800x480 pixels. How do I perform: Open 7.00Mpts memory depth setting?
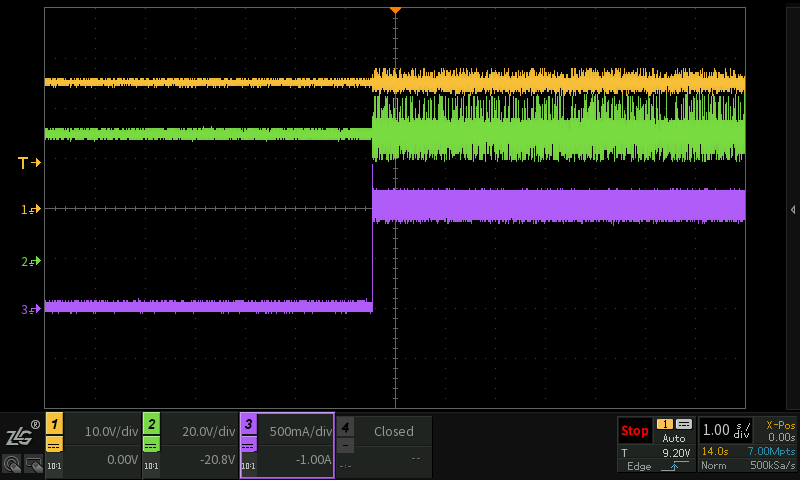click(x=771, y=451)
